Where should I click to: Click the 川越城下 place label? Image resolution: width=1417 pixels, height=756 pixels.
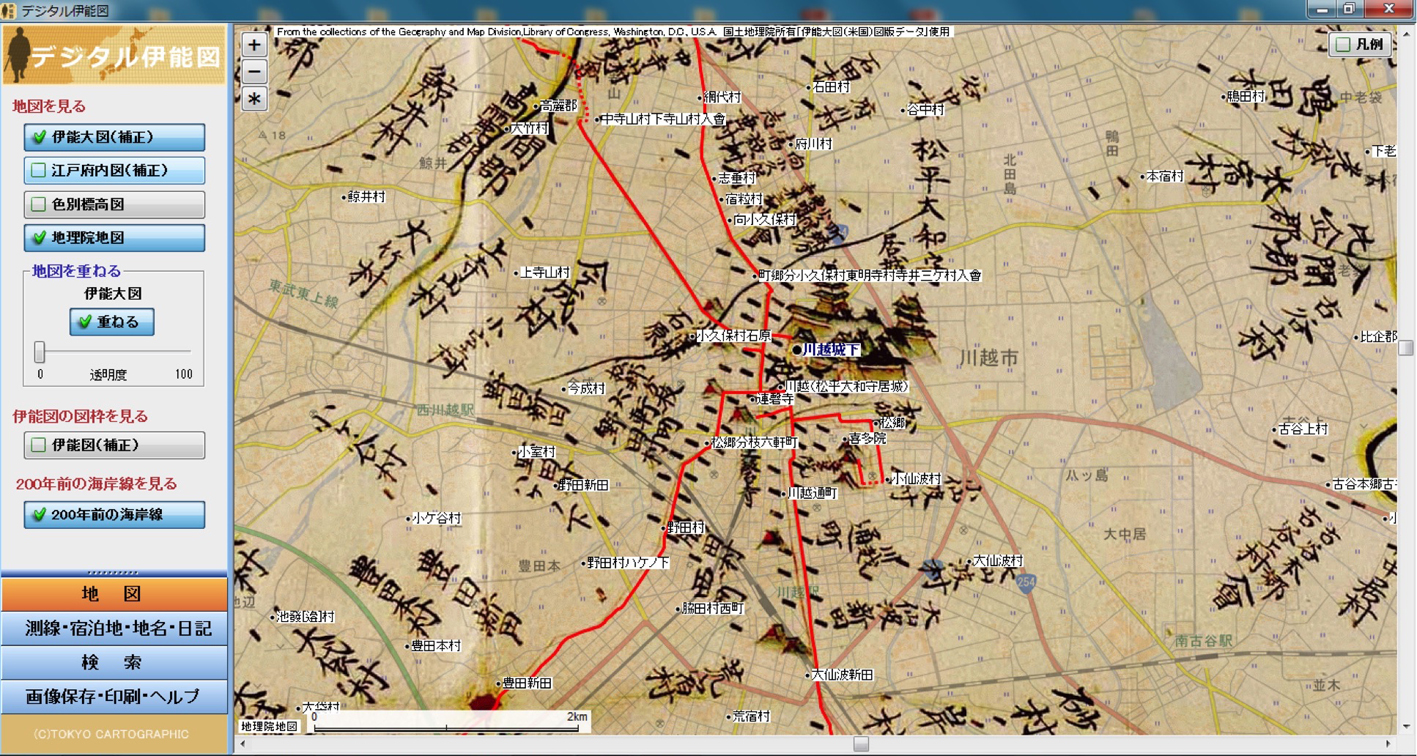coord(831,350)
